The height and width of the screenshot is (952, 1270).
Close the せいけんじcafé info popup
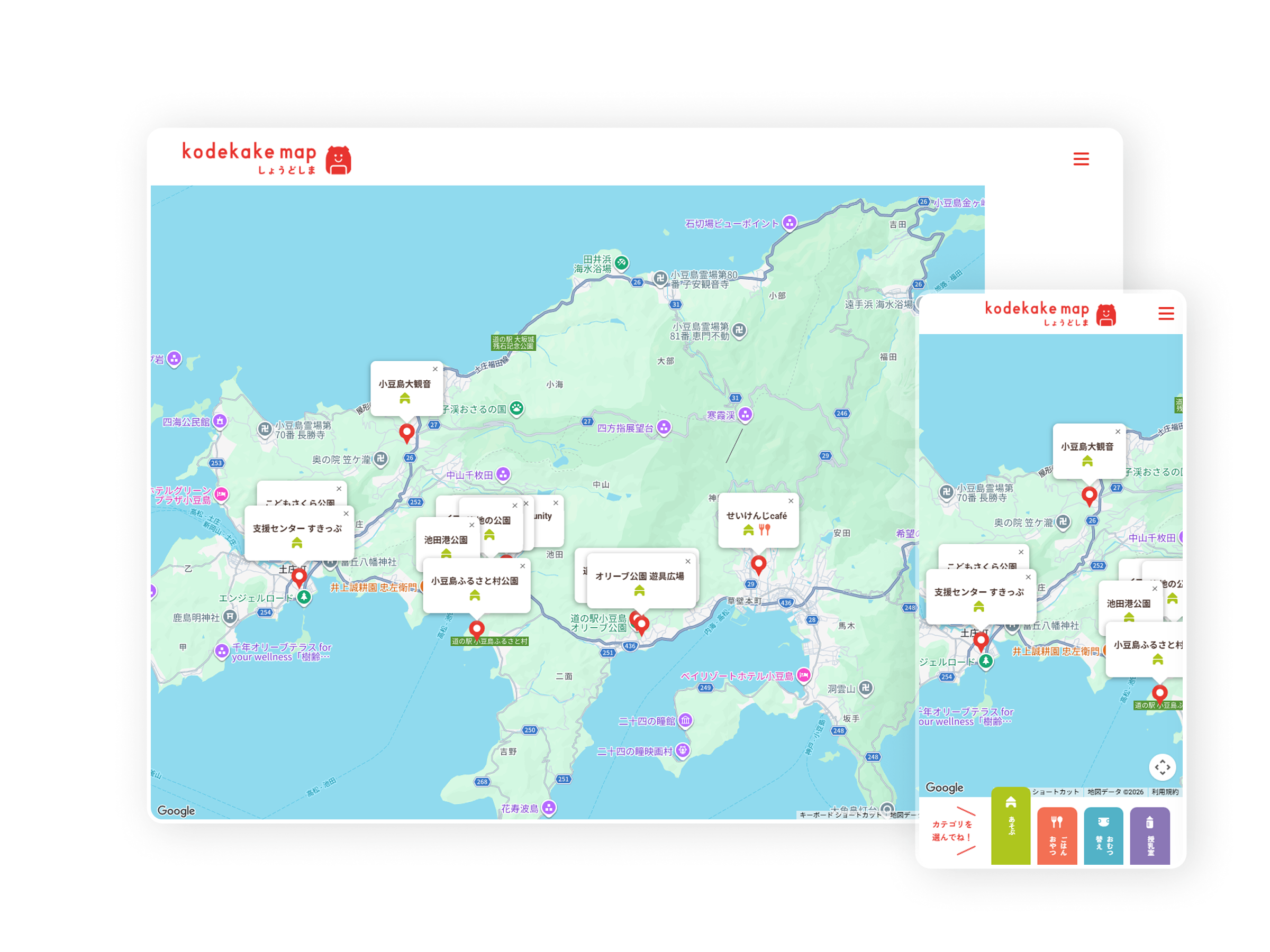pos(791,501)
